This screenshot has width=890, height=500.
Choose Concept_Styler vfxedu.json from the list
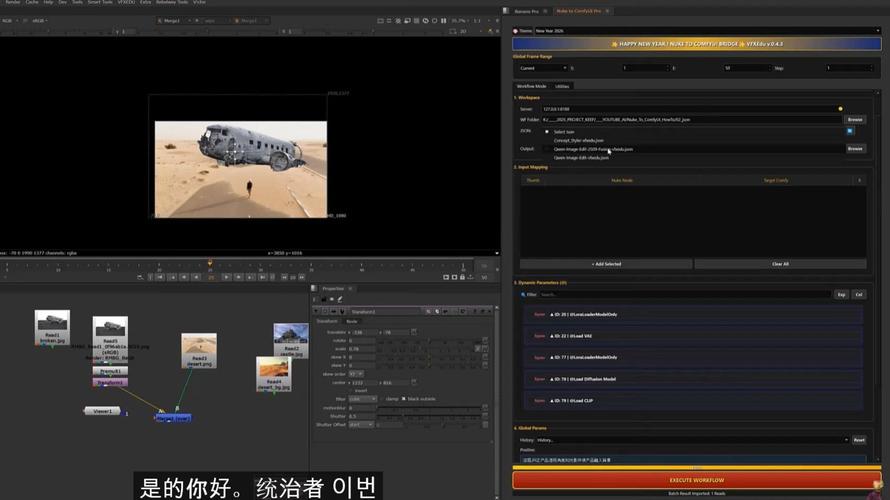pyautogui.click(x=578, y=140)
